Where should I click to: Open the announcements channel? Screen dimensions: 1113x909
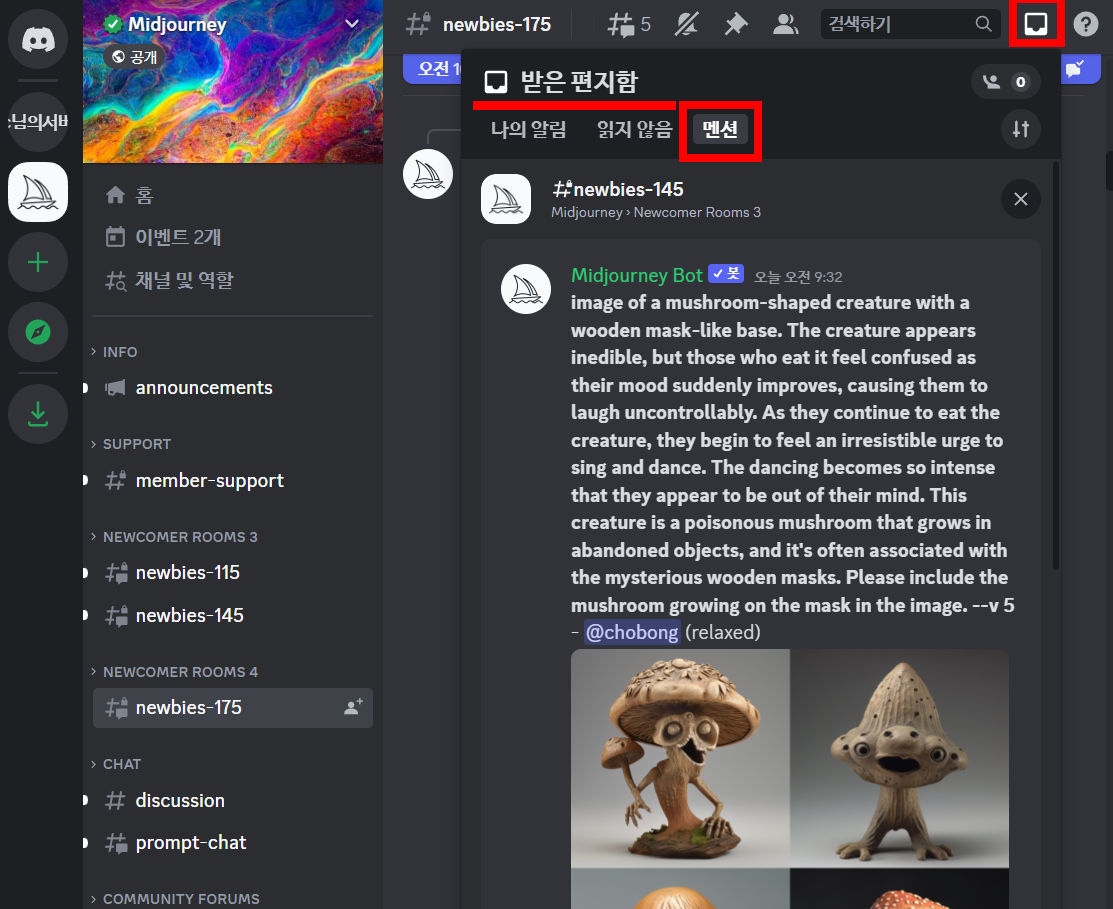pyautogui.click(x=233, y=387)
